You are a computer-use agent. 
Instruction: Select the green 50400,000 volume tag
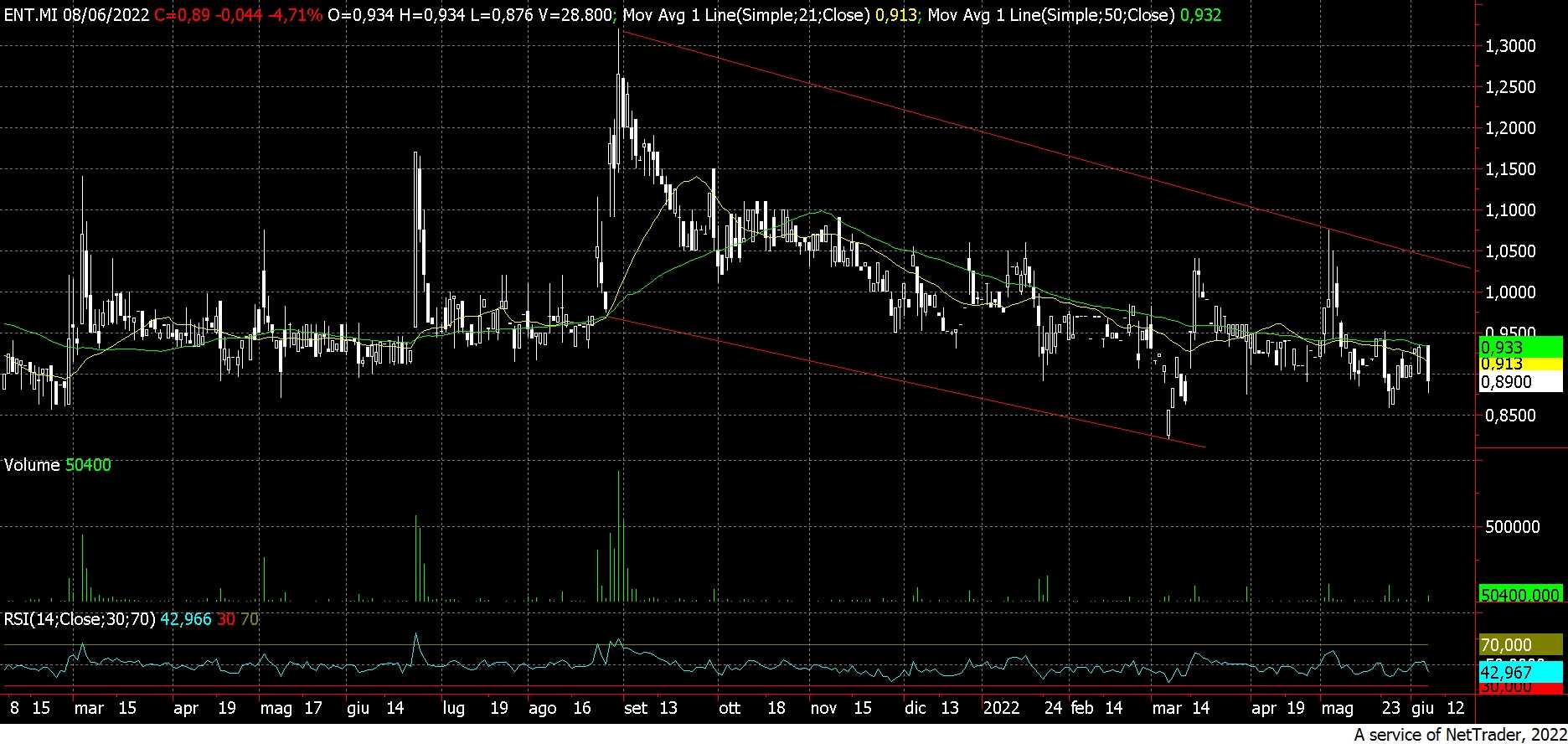pyautogui.click(x=1521, y=594)
